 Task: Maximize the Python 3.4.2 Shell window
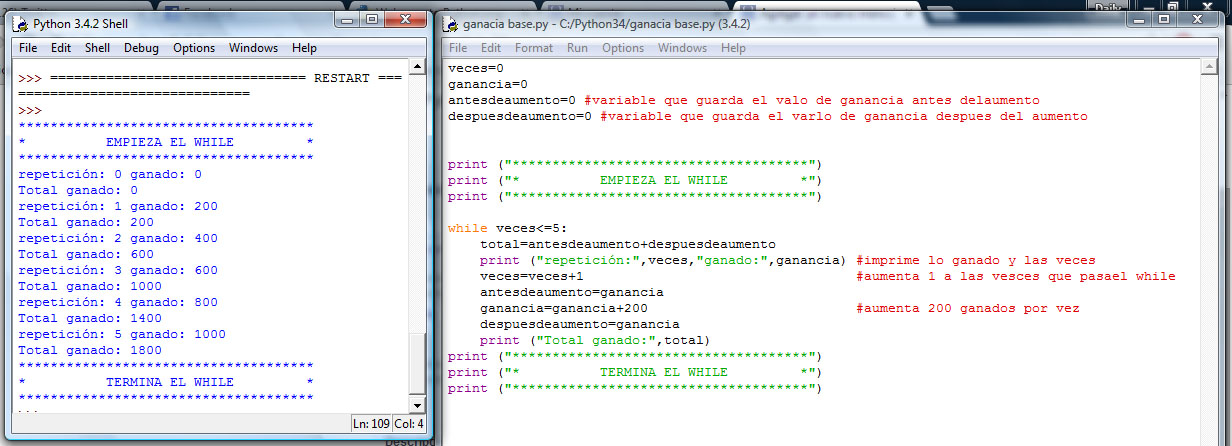coord(373,20)
